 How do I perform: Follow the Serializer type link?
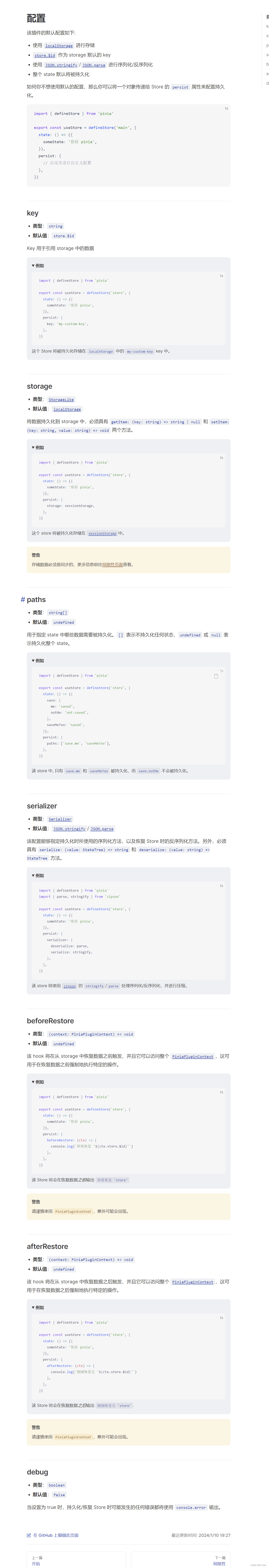point(60,819)
